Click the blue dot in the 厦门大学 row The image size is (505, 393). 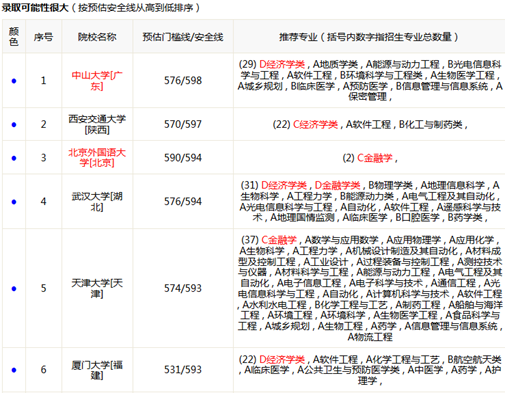(14, 370)
